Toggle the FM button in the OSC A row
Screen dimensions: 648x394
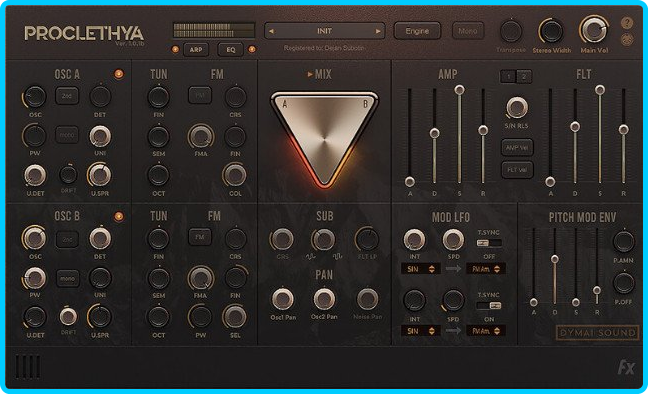(200, 96)
